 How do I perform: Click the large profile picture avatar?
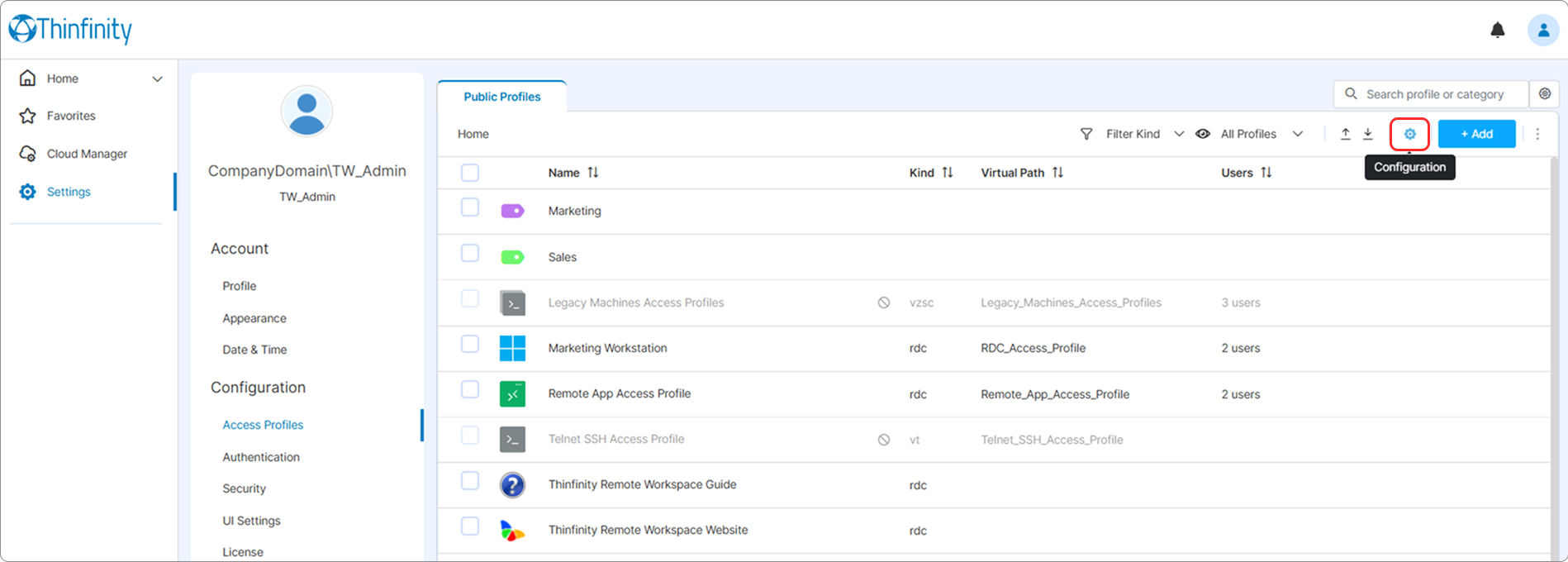[306, 112]
